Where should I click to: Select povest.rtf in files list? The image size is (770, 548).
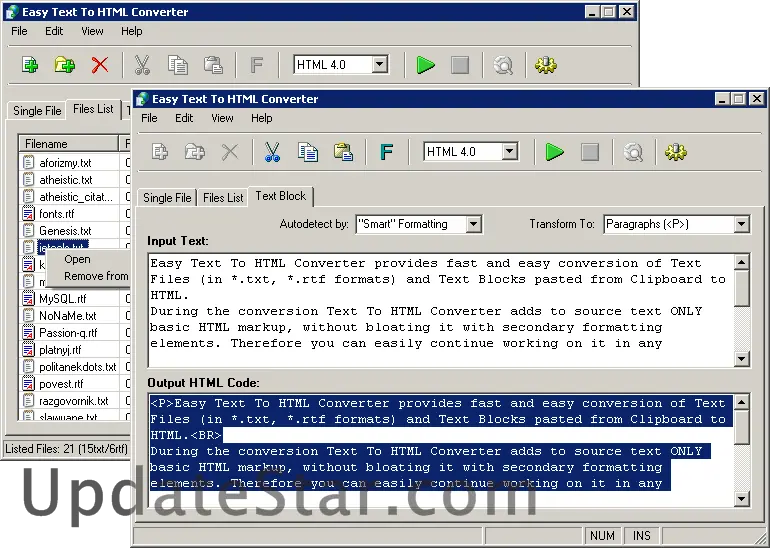click(x=61, y=384)
